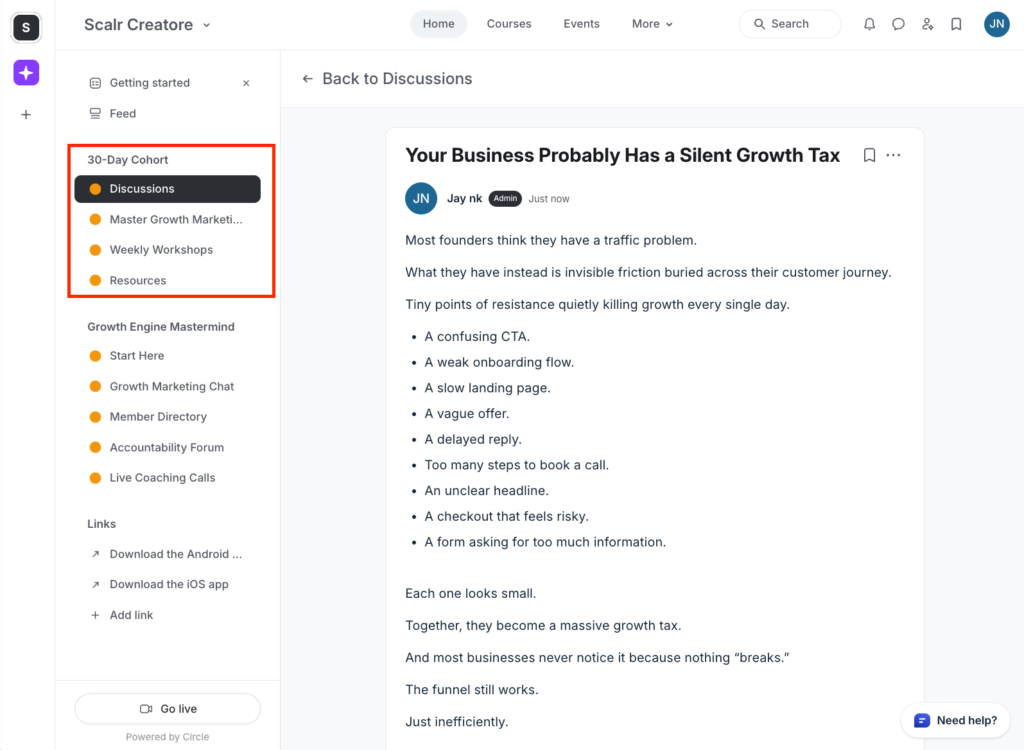The height and width of the screenshot is (750, 1024).
Task: Open Growth Marketing Chat space
Action: pos(167,387)
